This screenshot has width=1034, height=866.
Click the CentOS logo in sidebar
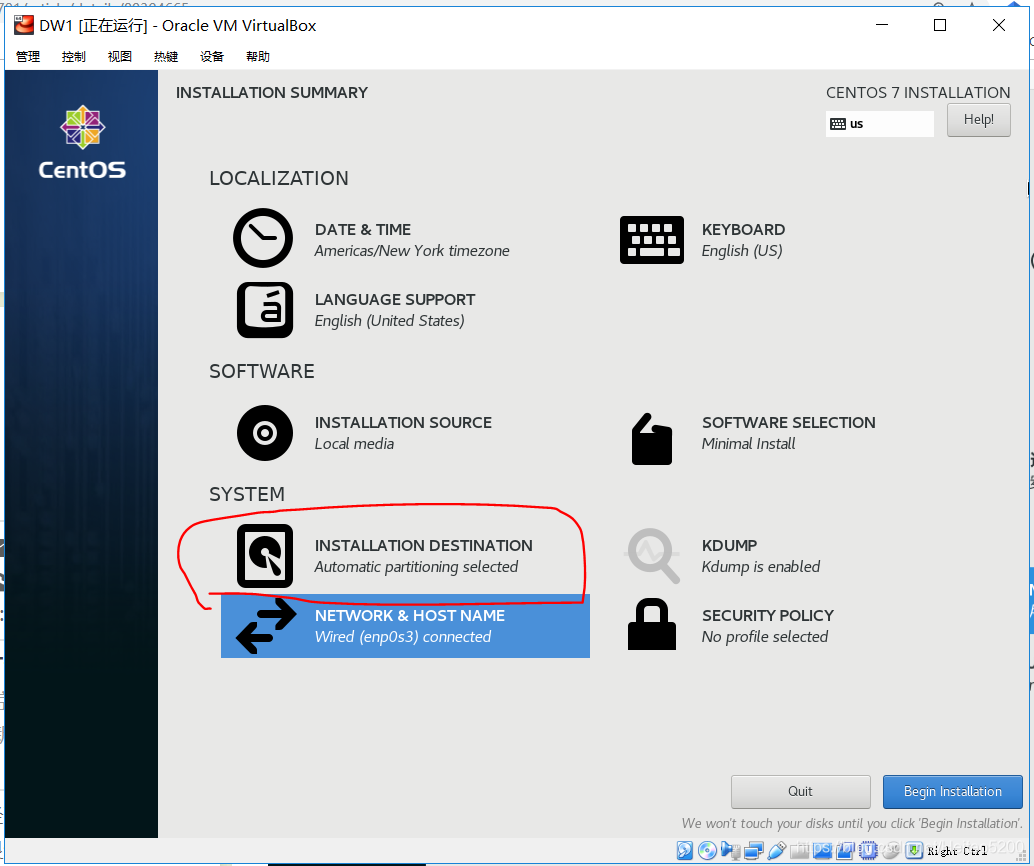[x=82, y=142]
